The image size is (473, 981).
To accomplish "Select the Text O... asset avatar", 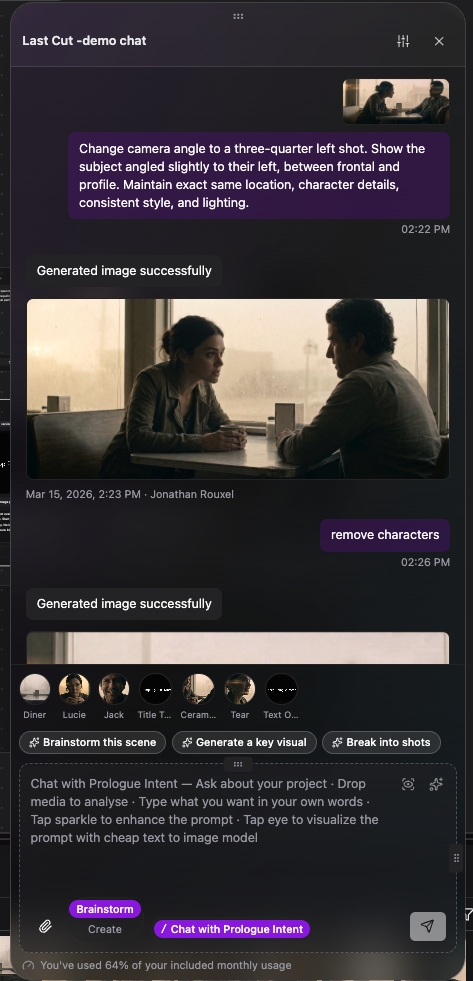I will coord(281,689).
